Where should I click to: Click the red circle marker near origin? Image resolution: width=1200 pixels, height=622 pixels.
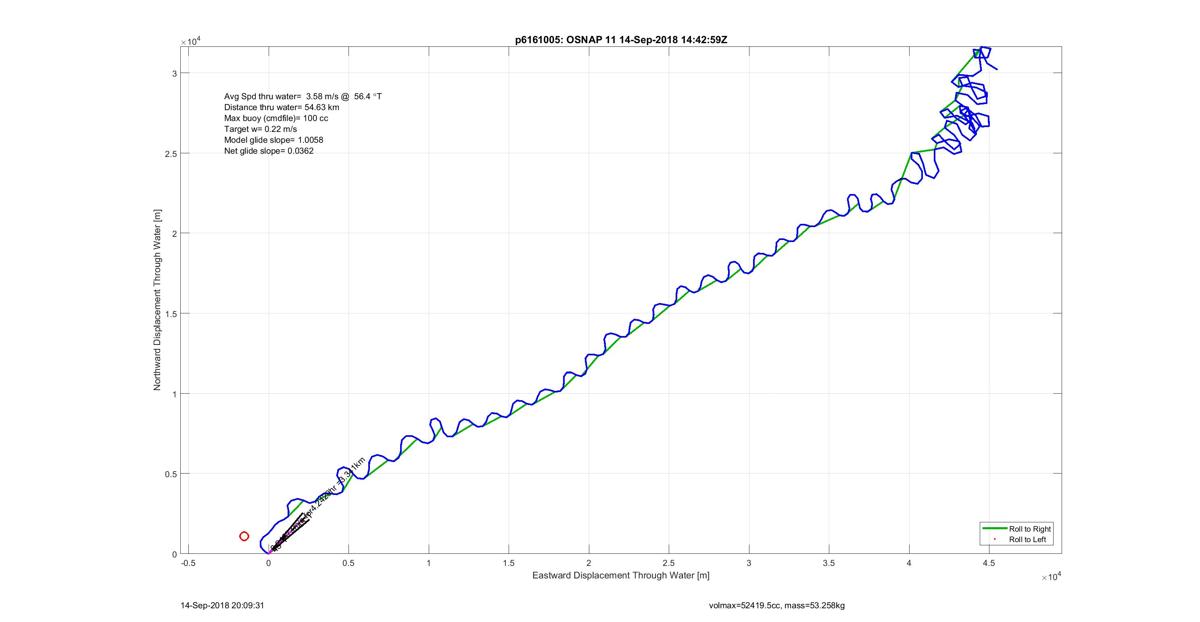coord(244,536)
